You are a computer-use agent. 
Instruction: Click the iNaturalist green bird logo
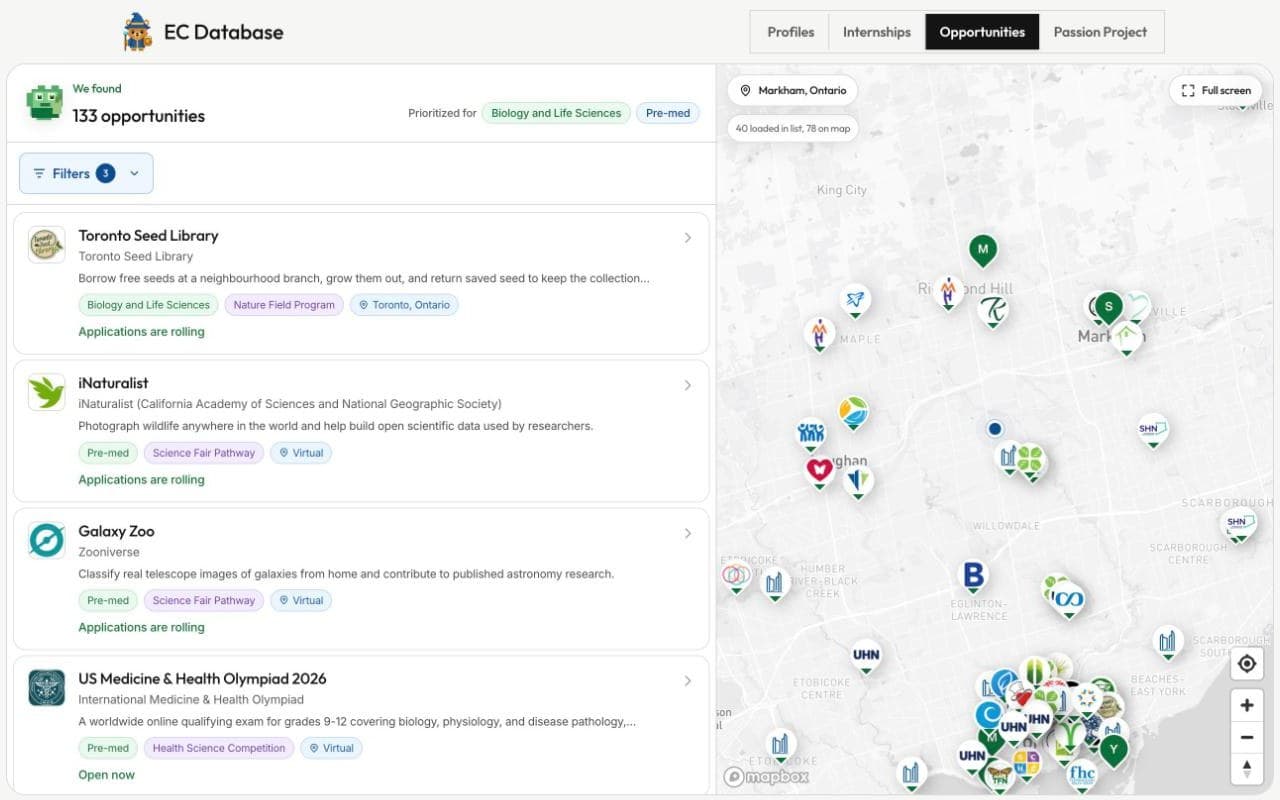click(47, 392)
